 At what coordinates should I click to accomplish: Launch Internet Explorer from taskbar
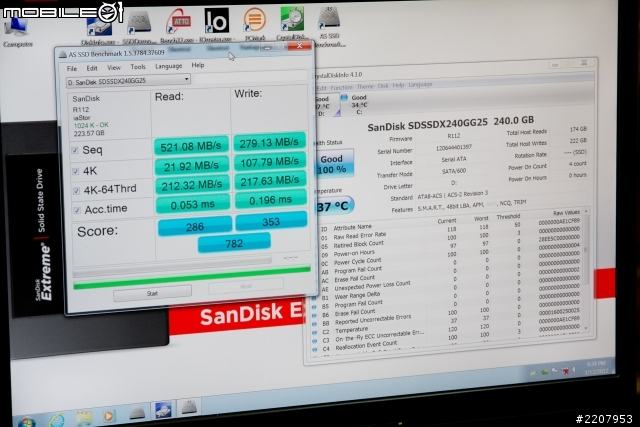[x=57, y=419]
